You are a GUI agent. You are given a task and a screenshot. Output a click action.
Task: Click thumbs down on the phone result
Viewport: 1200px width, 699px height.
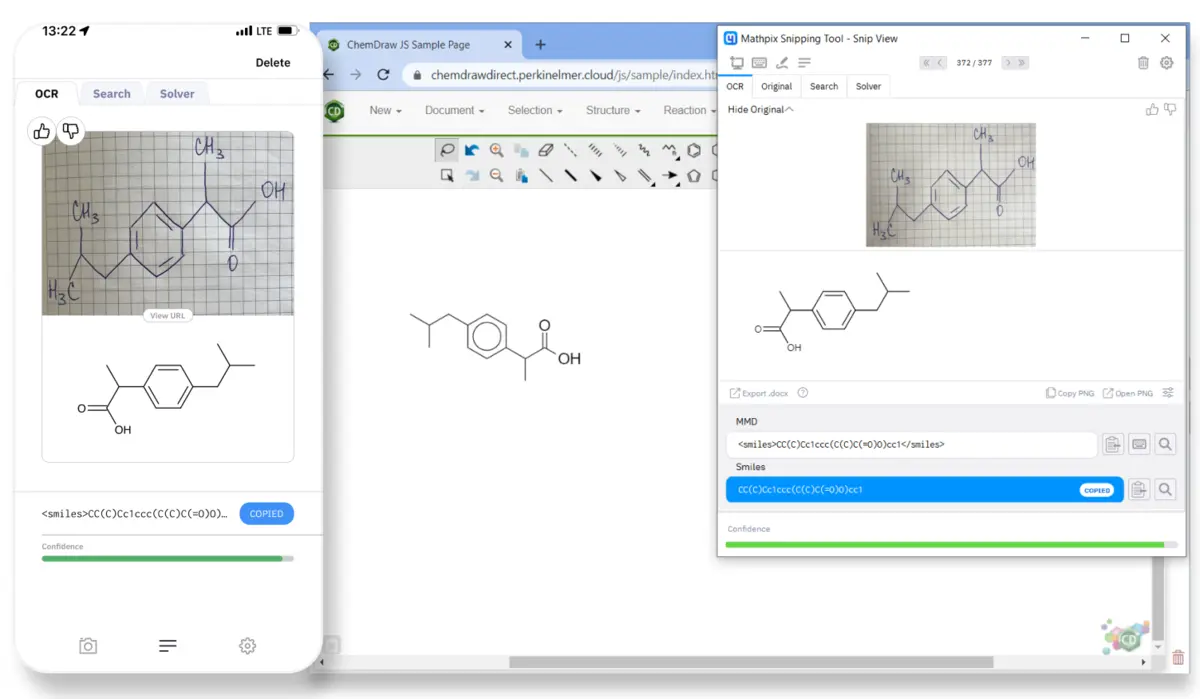tap(70, 131)
